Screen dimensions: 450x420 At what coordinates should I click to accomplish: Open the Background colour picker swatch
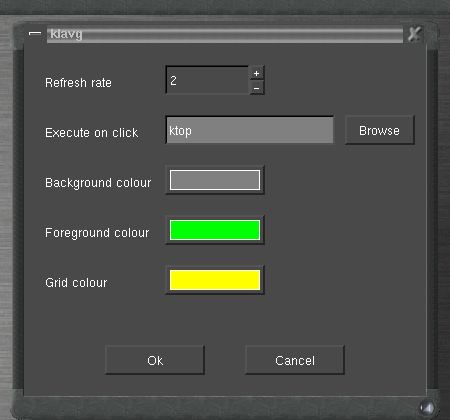(215, 180)
